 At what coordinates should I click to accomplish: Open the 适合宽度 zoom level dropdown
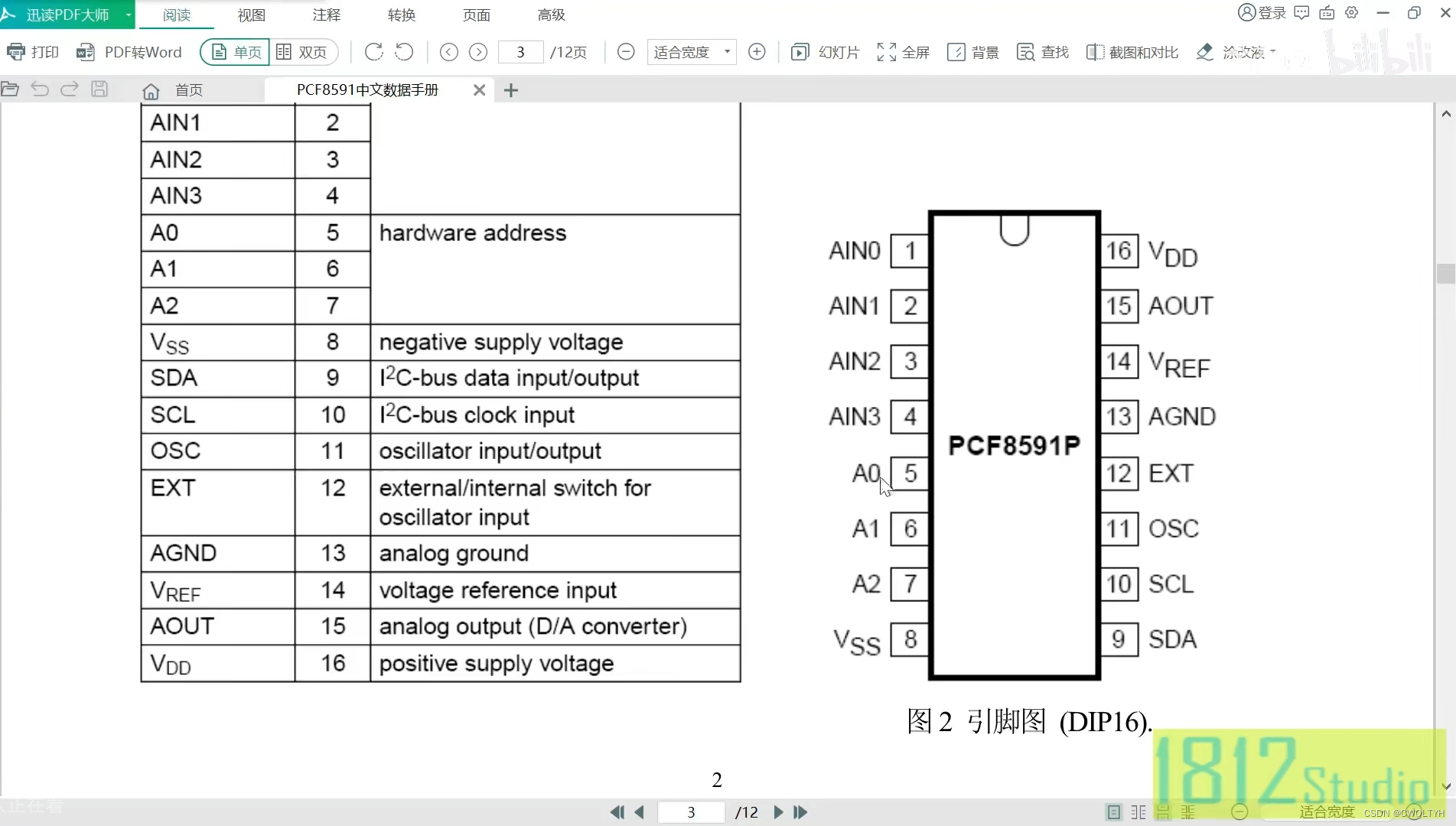691,52
